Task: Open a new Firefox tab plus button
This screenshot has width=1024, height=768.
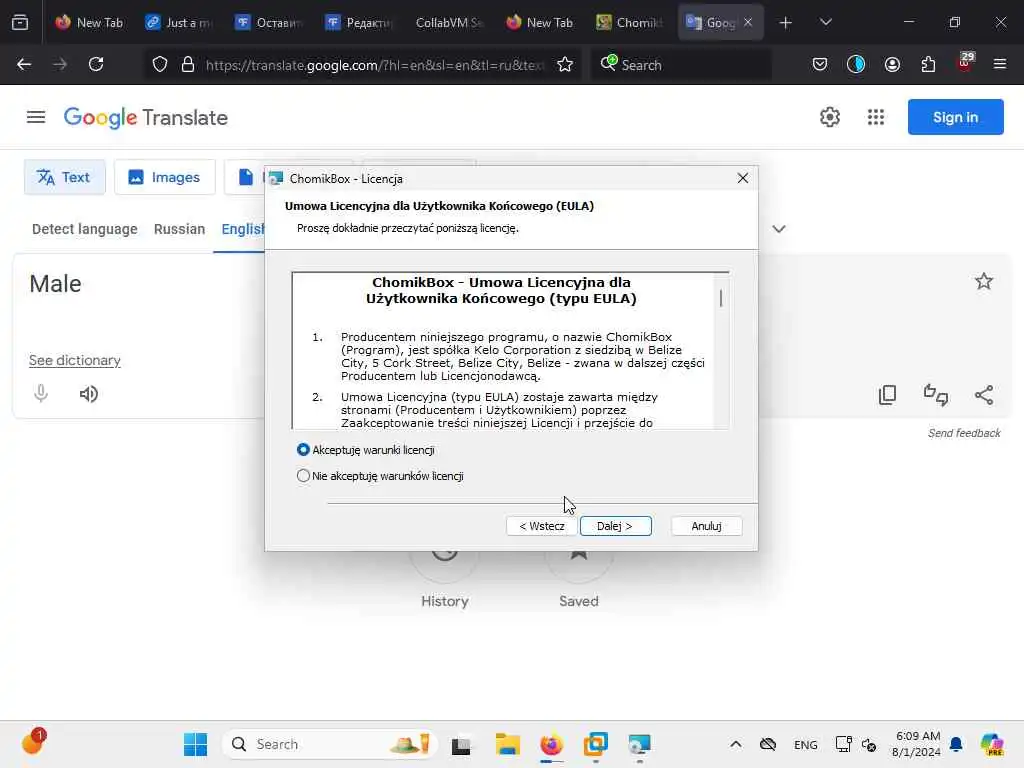Action: tap(785, 23)
